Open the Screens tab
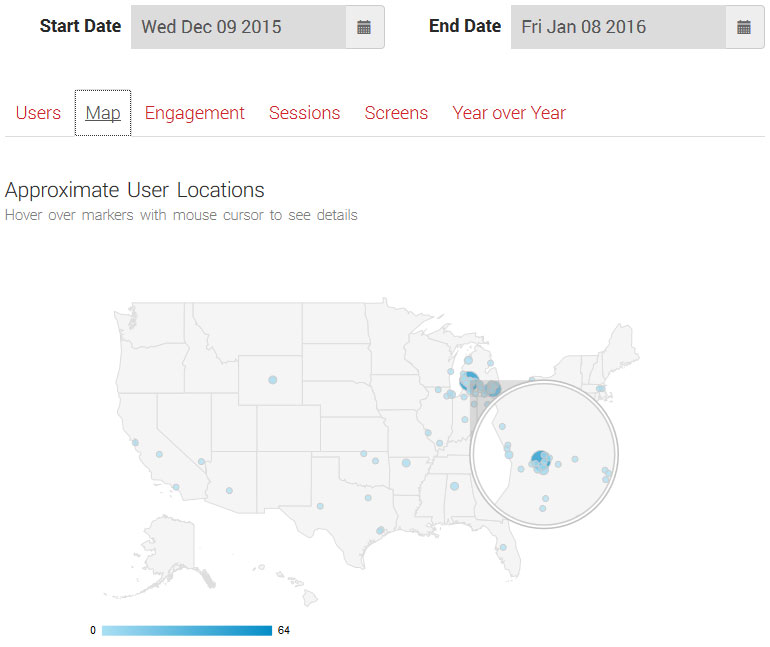 (x=396, y=113)
